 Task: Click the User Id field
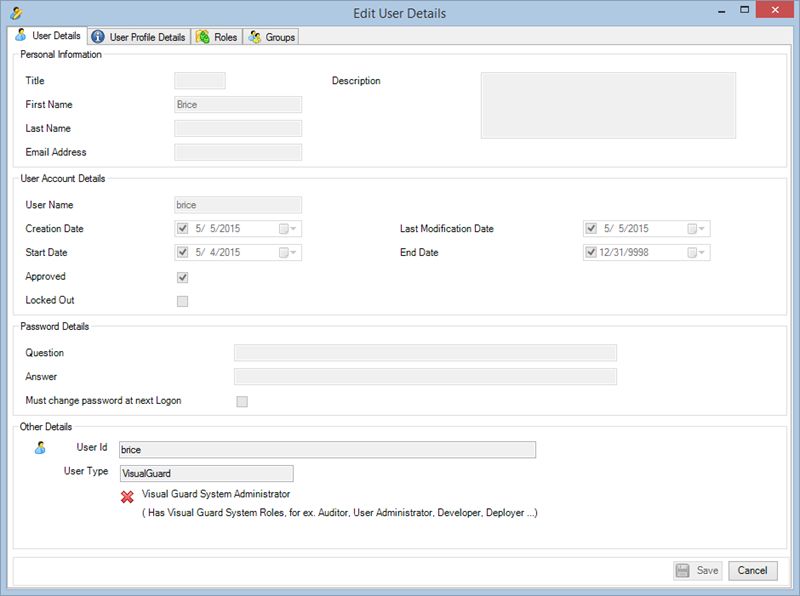click(327, 450)
